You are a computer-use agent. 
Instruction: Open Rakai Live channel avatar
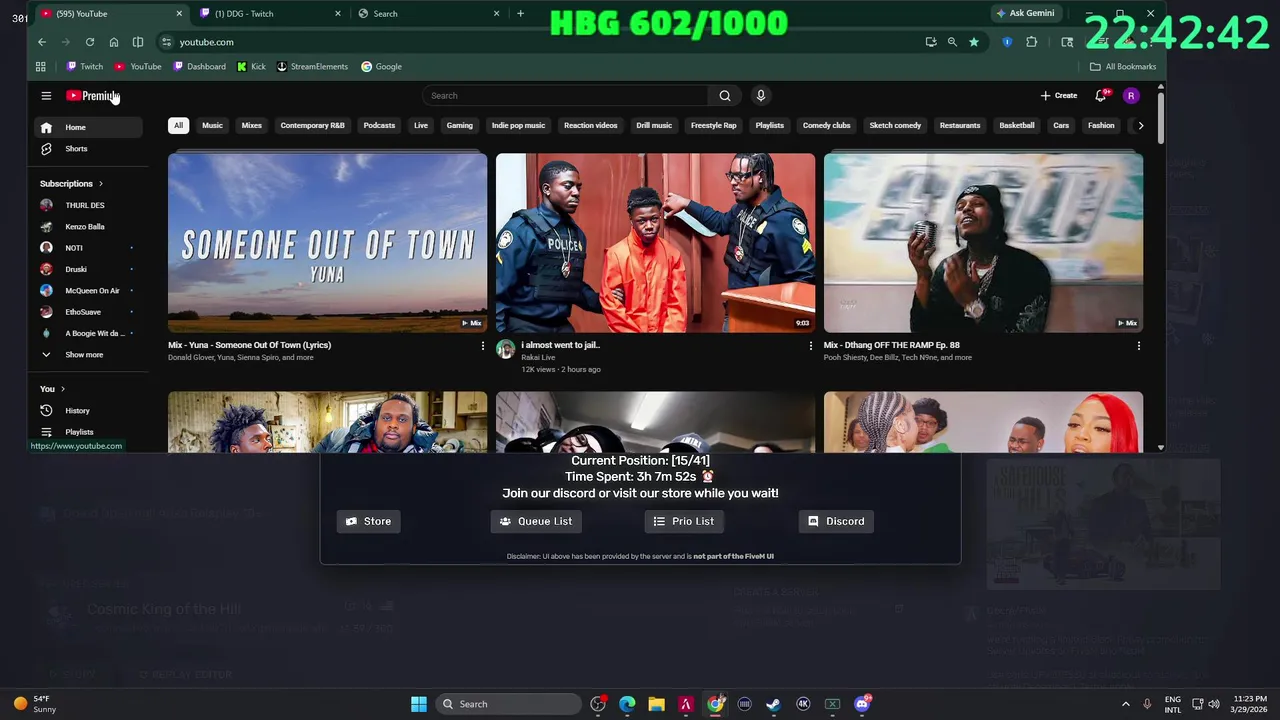505,349
